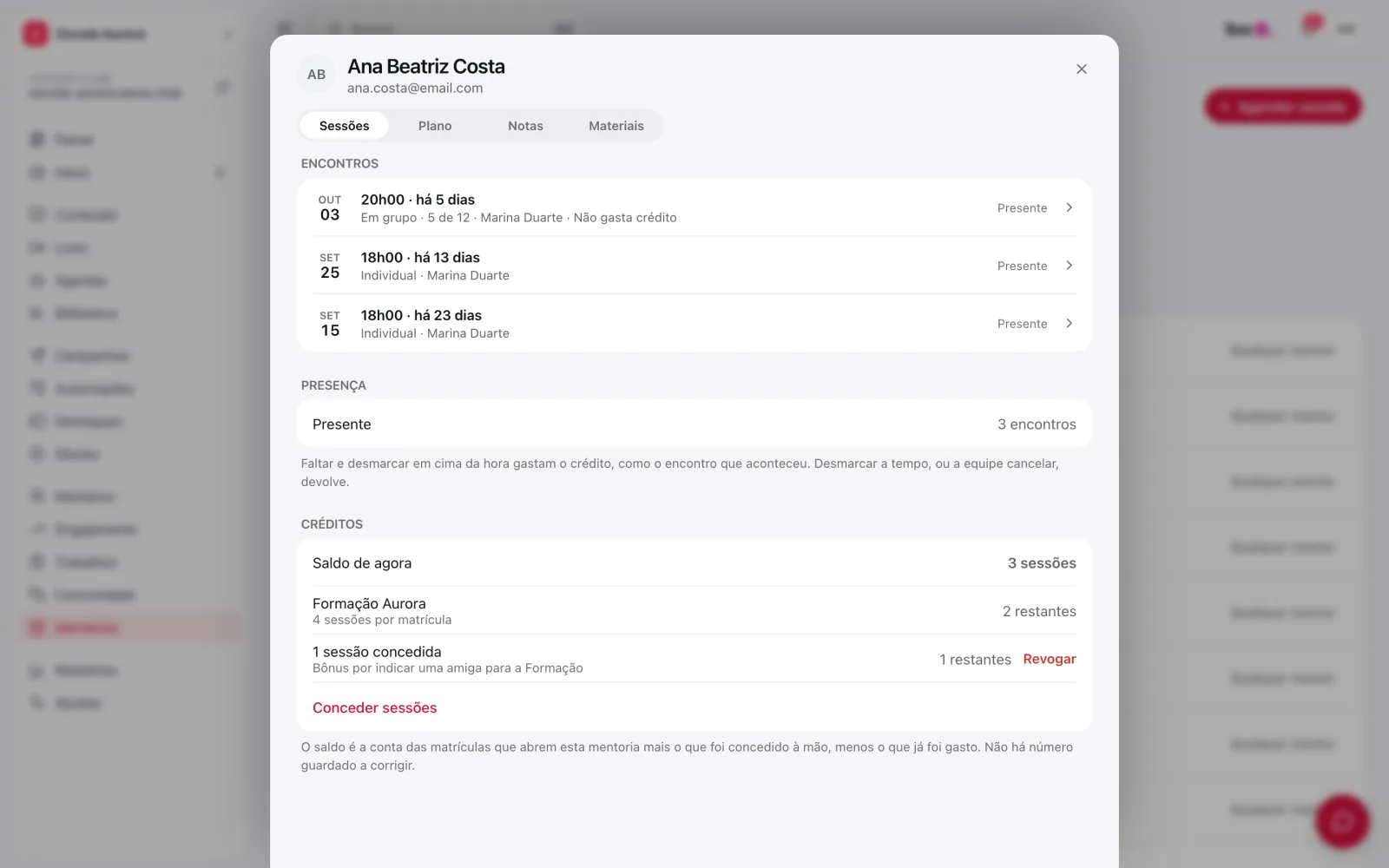Click Individual · Marina Duarte under the SET 25 session

[x=435, y=276]
